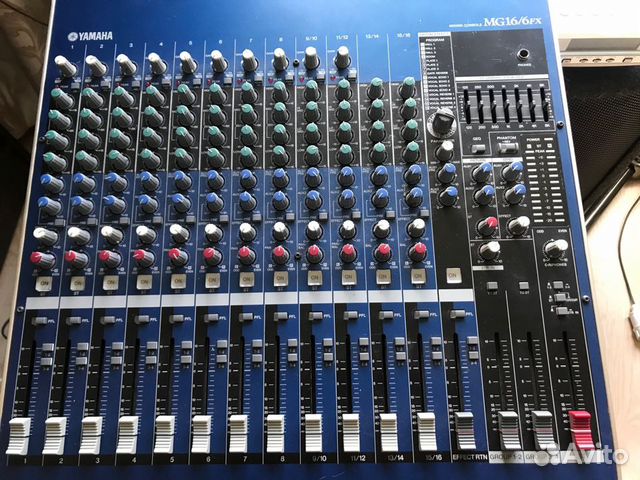Turn the channel 3 gain knob
The image size is (640, 480).
coord(126,64)
